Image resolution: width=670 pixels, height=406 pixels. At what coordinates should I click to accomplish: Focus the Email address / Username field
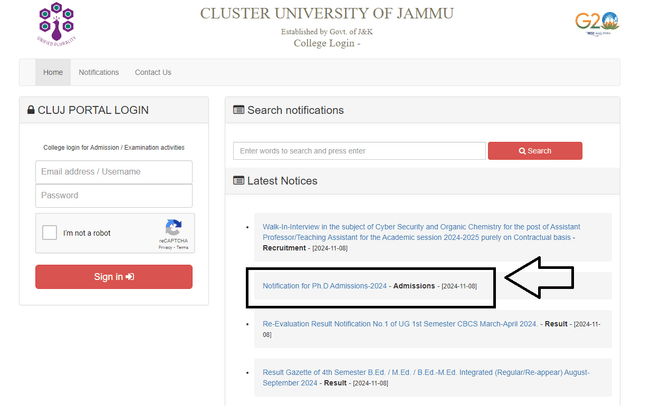pos(114,172)
